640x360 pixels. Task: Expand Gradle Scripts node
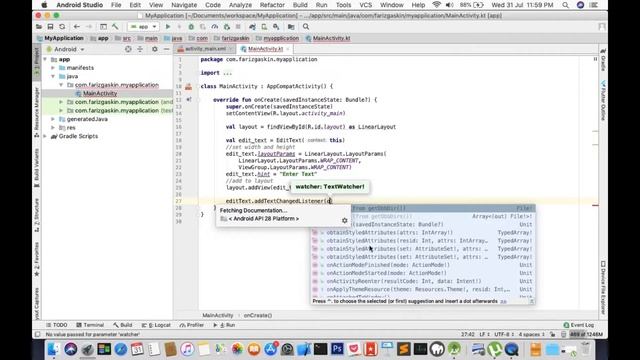(x=45, y=136)
